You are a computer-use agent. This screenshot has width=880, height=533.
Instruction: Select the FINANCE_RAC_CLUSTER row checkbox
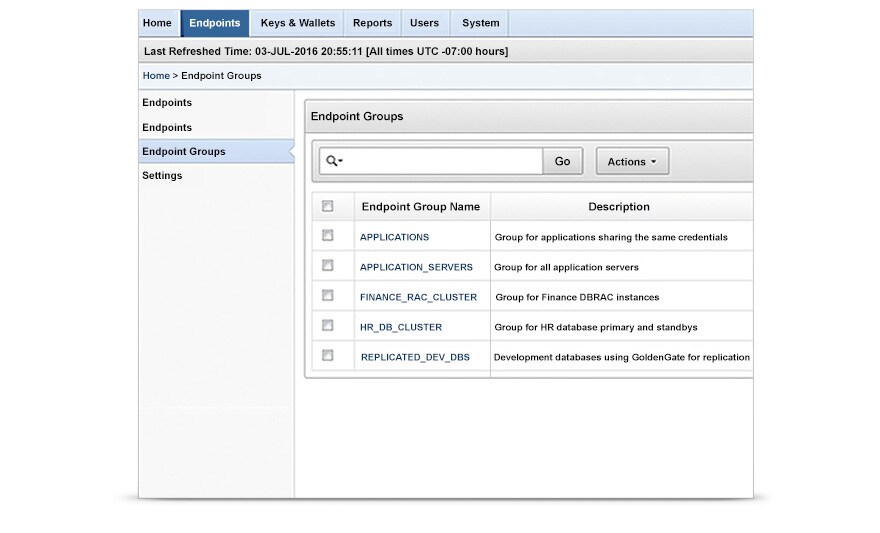click(x=327, y=296)
